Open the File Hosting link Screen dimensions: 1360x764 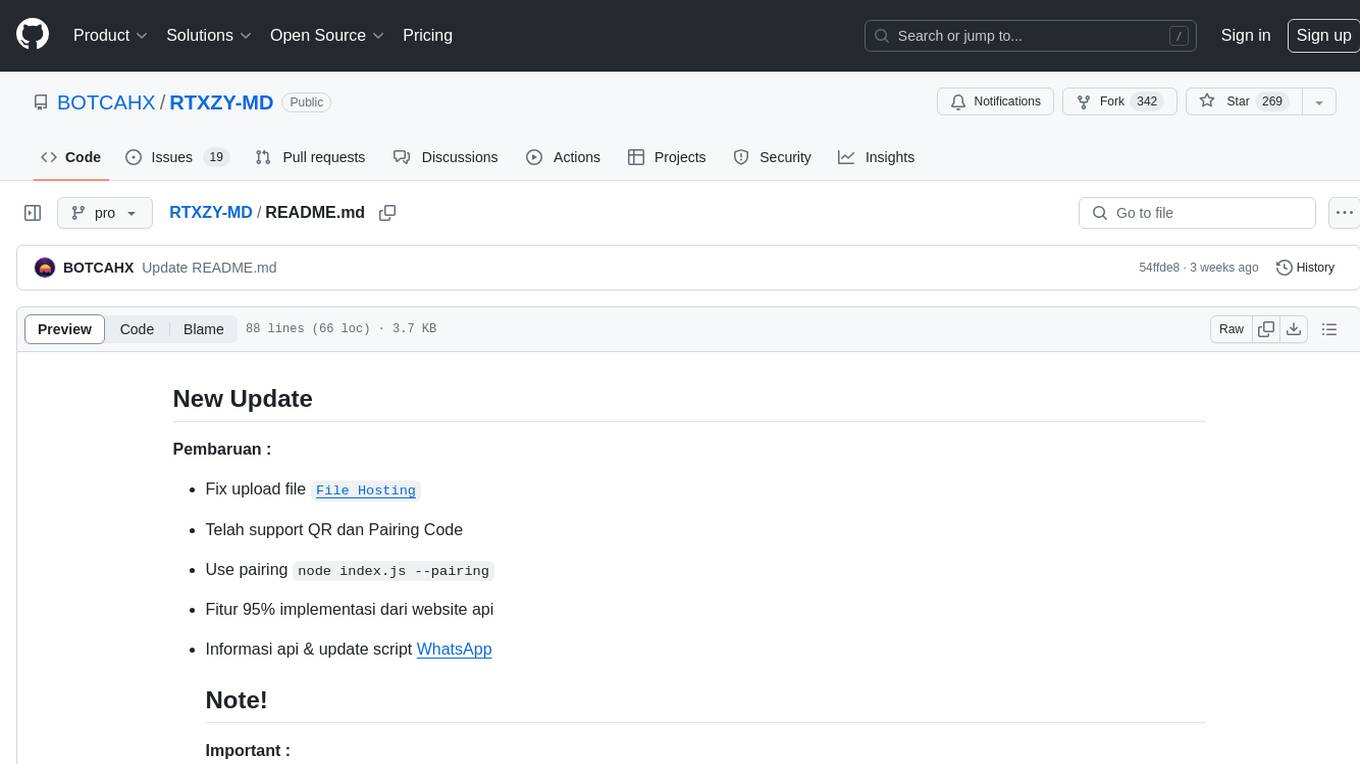pos(366,490)
